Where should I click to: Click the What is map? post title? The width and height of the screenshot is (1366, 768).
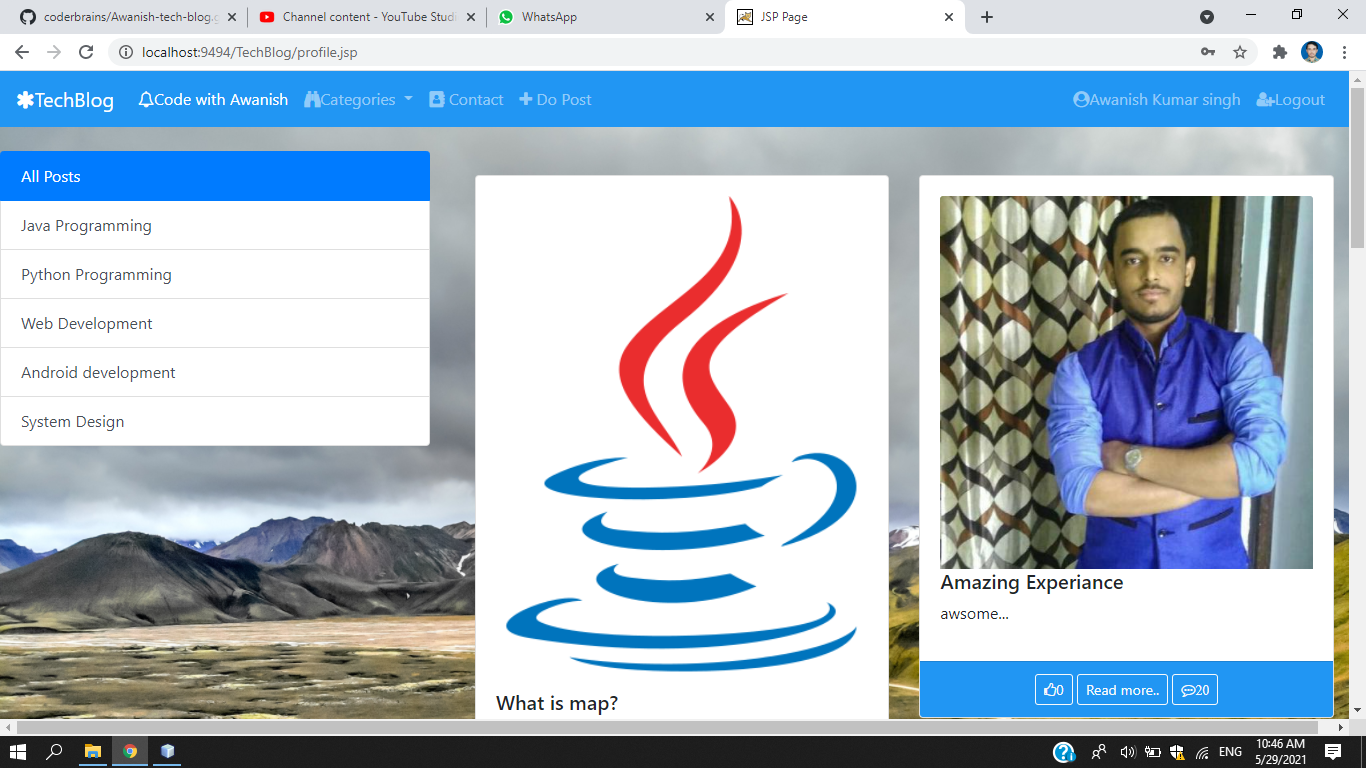point(557,703)
